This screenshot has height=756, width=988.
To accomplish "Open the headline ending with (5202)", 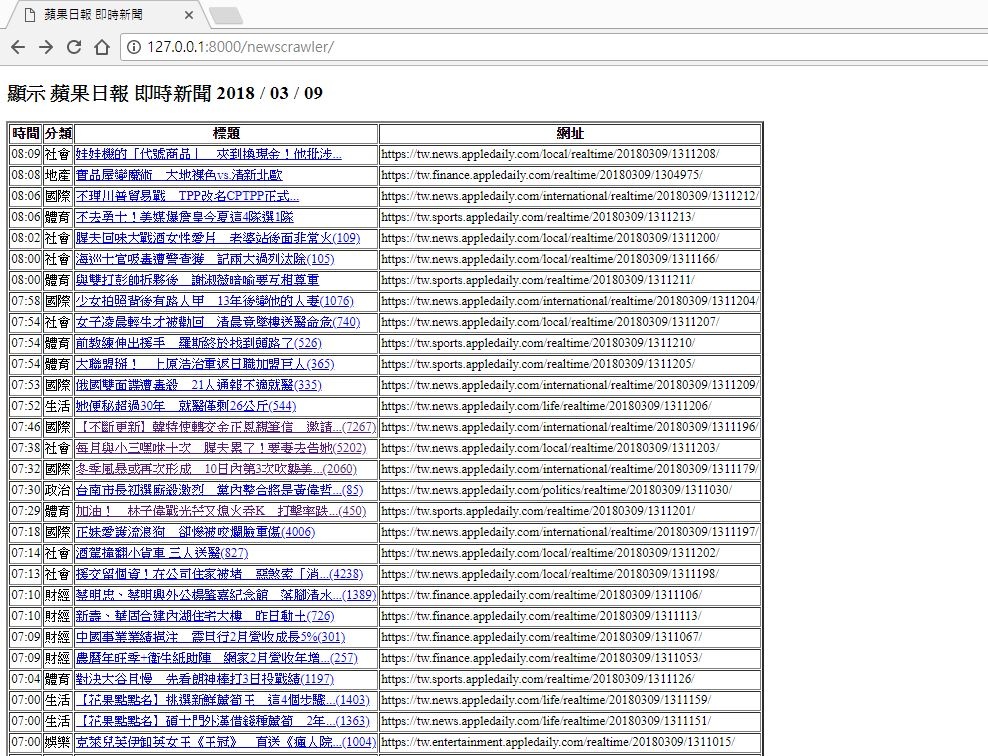I will pos(221,448).
